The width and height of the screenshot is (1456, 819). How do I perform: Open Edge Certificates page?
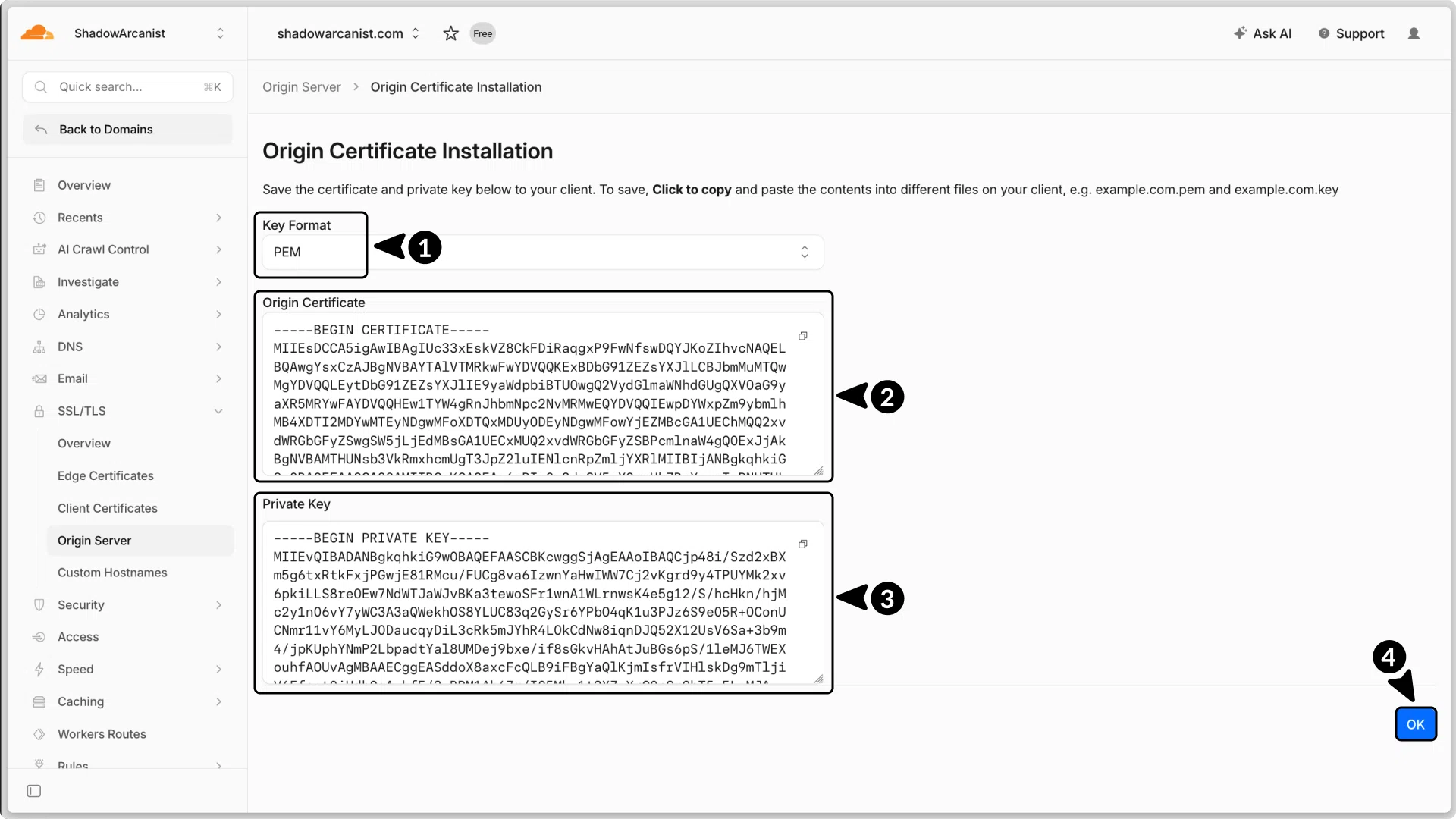[x=140, y=476]
